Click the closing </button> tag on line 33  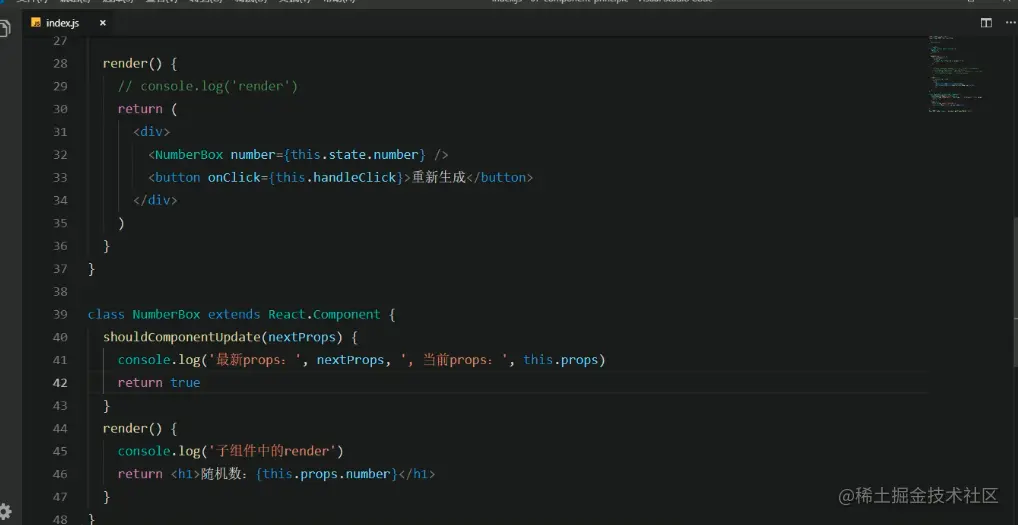pyautogui.click(x=499, y=177)
